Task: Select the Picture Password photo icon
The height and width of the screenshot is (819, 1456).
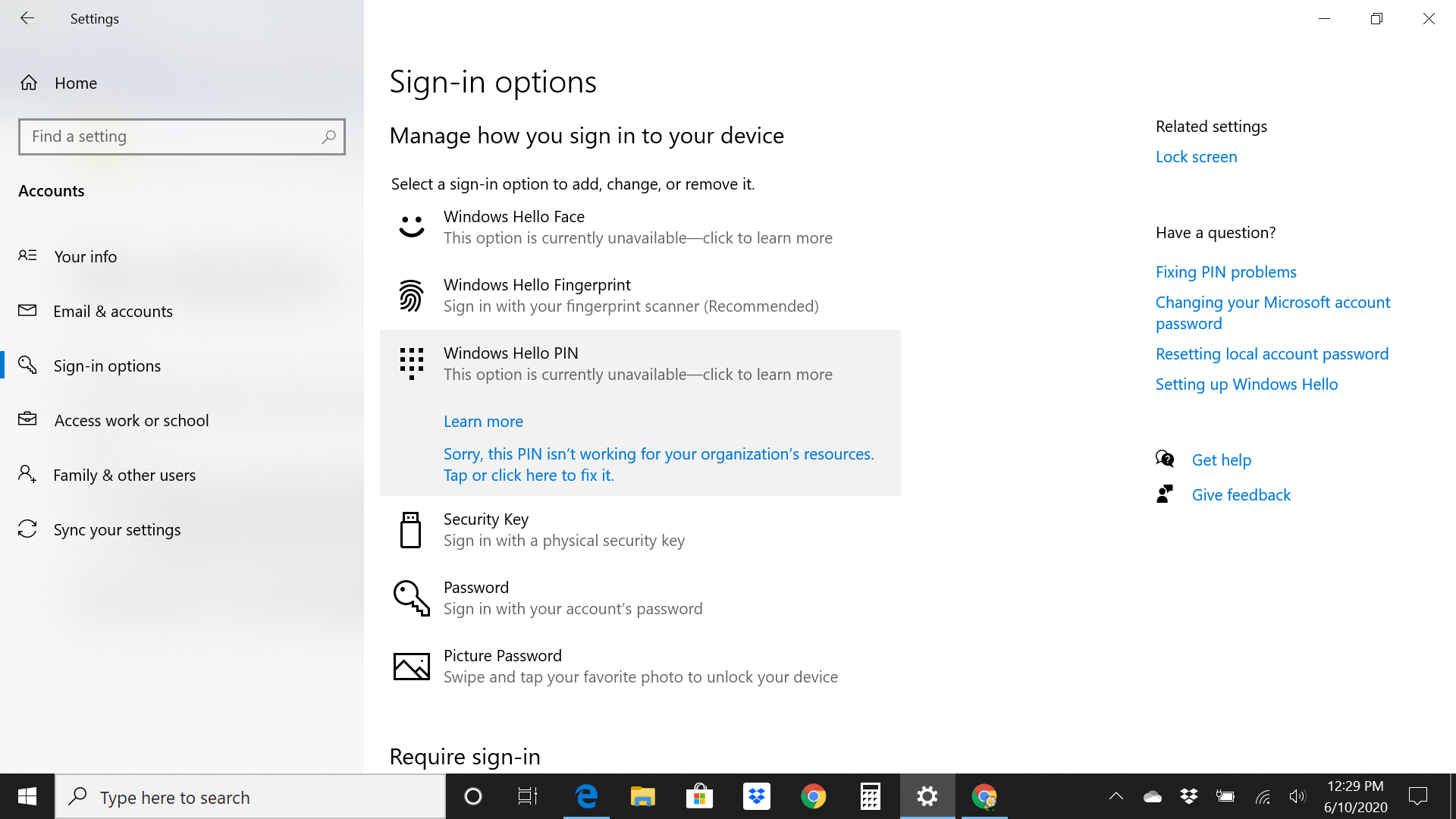Action: tap(411, 666)
